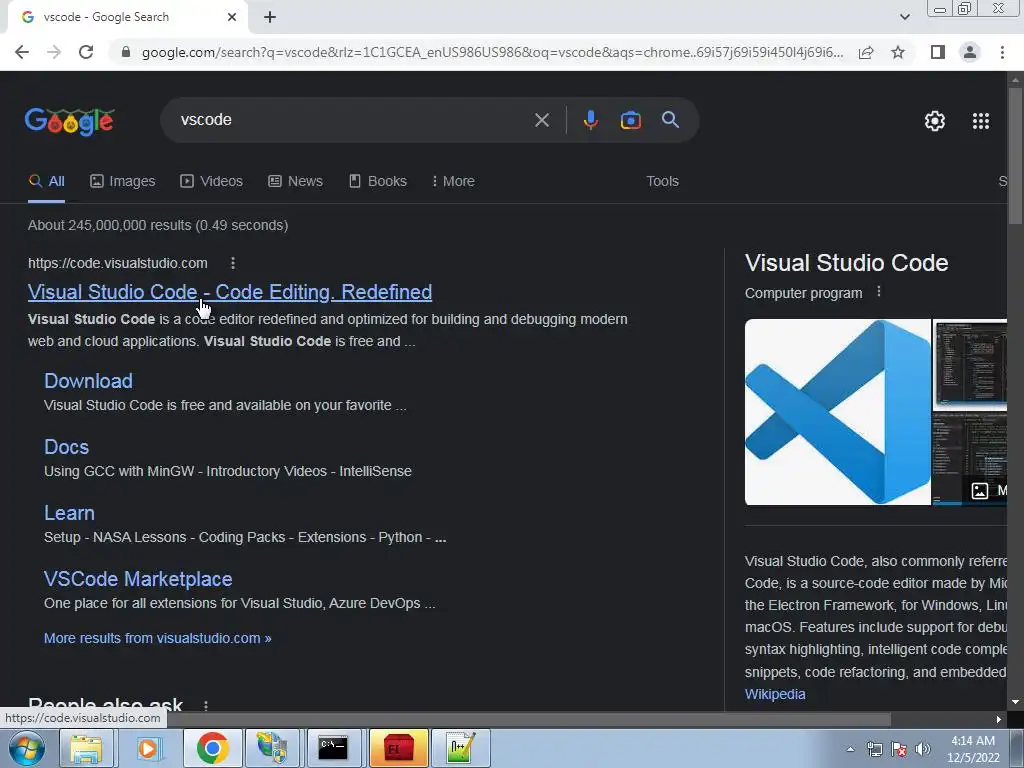Image resolution: width=1024 pixels, height=768 pixels.
Task: Click the vertical page scrollbar thumb
Action: (x=1015, y=155)
